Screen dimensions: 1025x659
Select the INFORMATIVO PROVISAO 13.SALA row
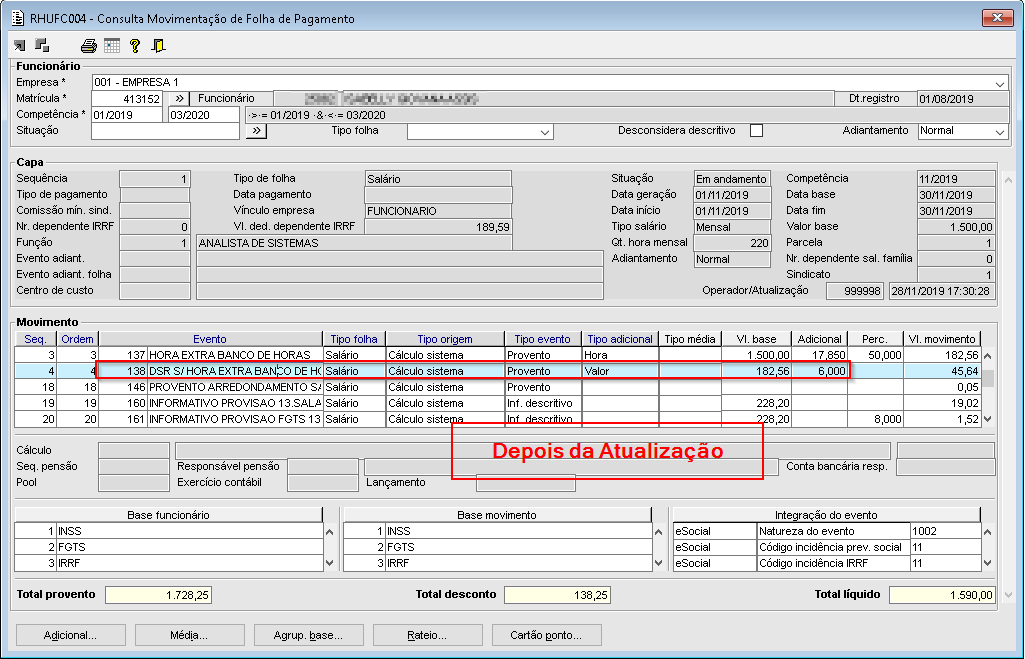(x=497, y=403)
